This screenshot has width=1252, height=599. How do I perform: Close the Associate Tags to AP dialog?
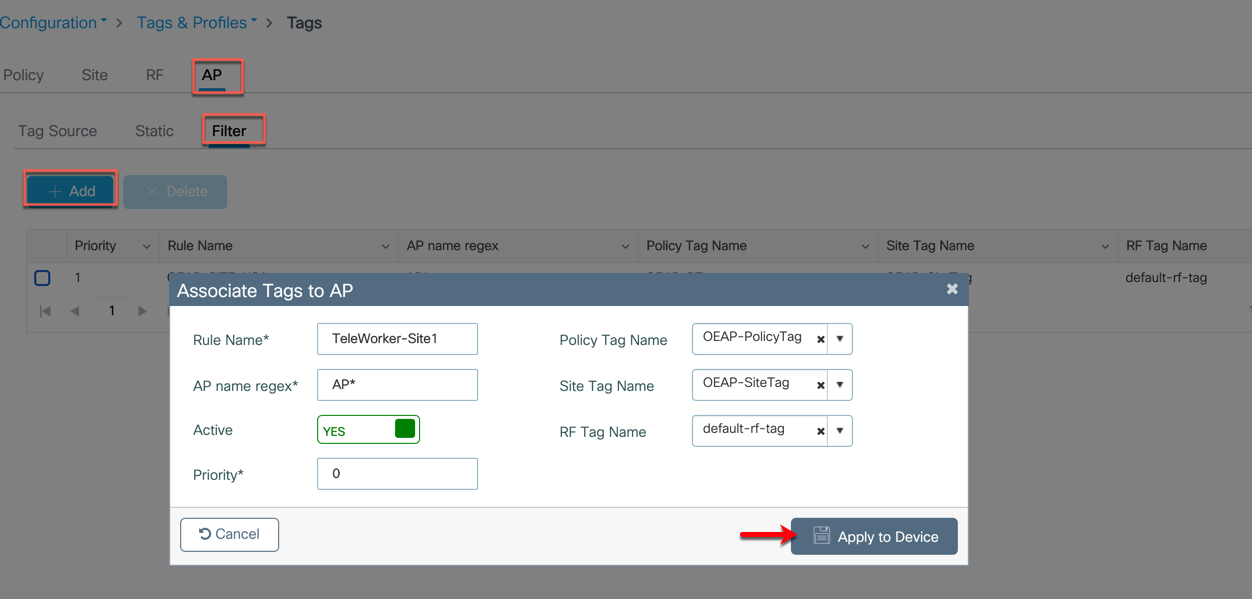[x=951, y=288]
